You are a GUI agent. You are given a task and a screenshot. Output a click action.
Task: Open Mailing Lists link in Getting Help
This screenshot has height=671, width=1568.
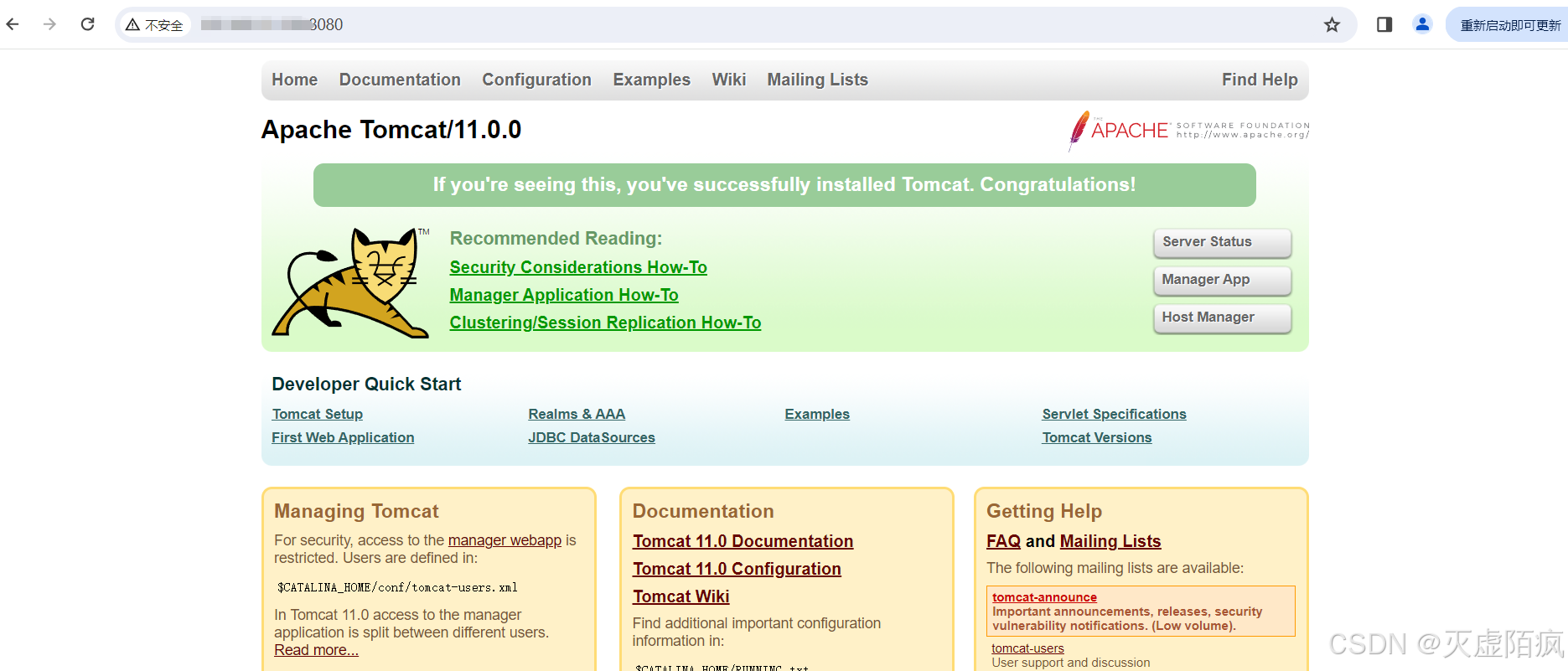[1110, 541]
